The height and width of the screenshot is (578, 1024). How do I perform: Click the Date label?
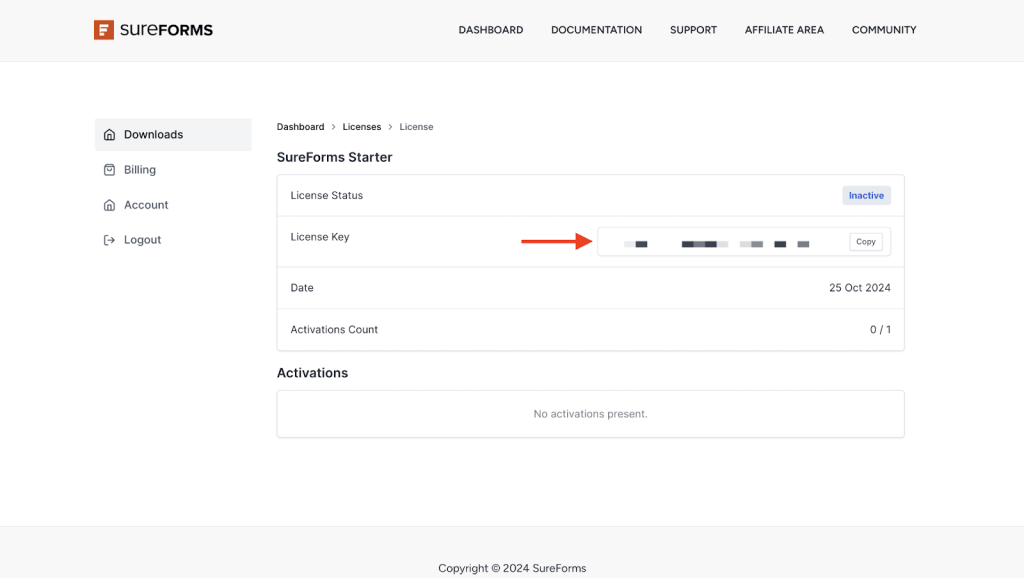(302, 288)
